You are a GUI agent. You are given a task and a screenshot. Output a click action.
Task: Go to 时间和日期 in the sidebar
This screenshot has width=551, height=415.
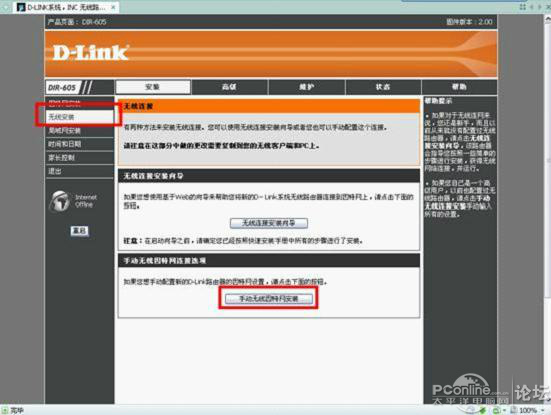tap(79, 144)
